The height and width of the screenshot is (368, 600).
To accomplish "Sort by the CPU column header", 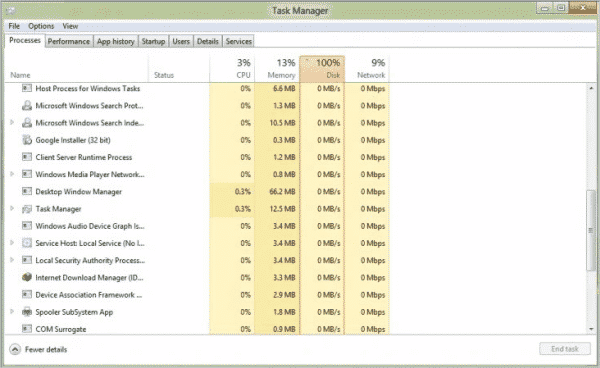I will 232,69.
